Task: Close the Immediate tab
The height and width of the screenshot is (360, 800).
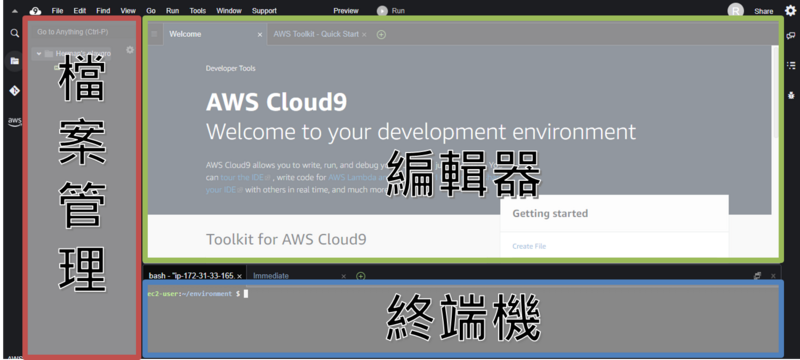Action: (x=343, y=276)
